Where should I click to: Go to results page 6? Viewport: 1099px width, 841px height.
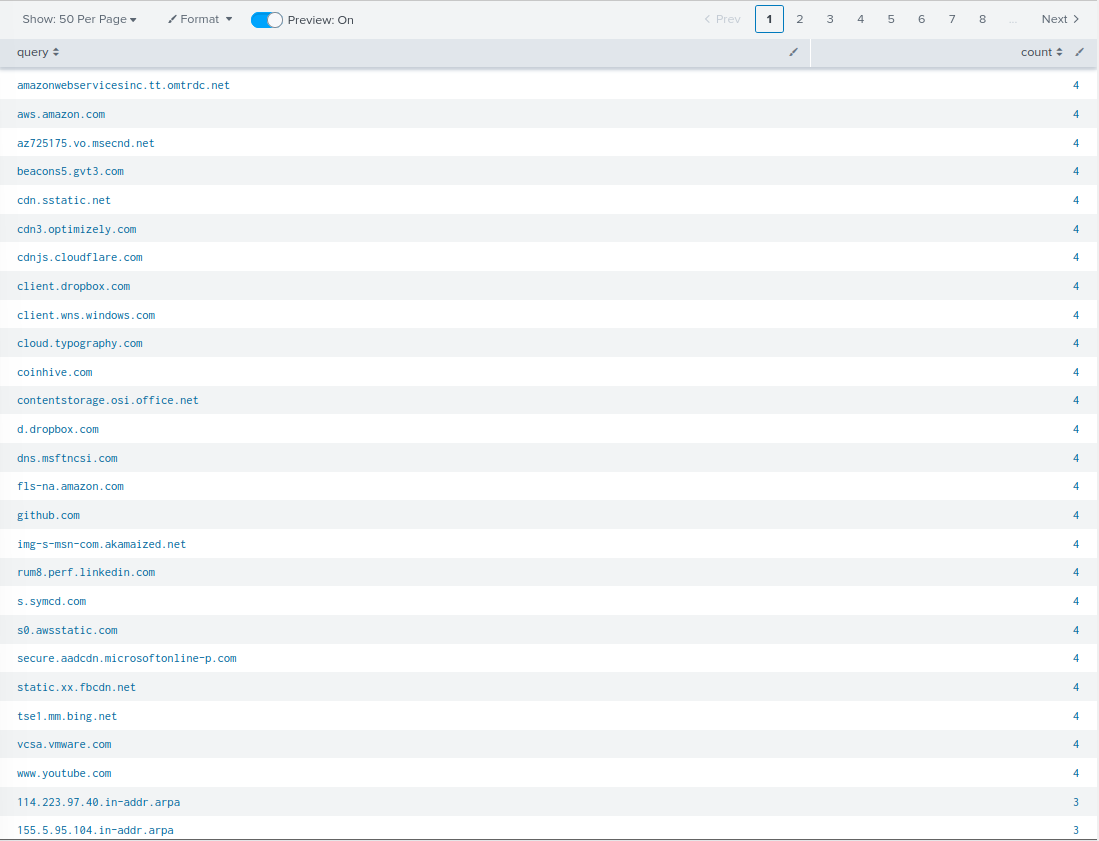tap(922, 19)
